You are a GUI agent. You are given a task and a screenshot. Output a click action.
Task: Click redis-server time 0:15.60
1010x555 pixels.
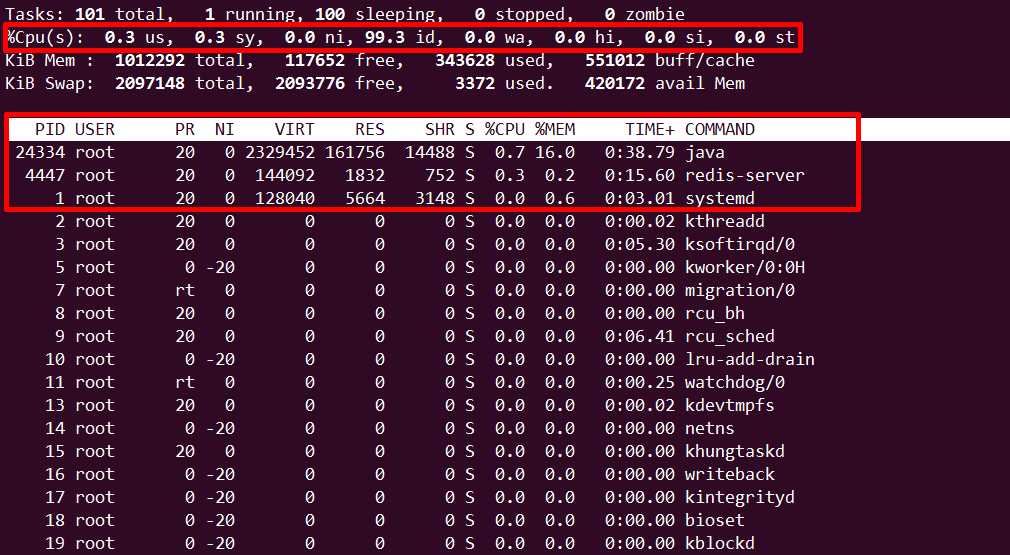click(640, 175)
